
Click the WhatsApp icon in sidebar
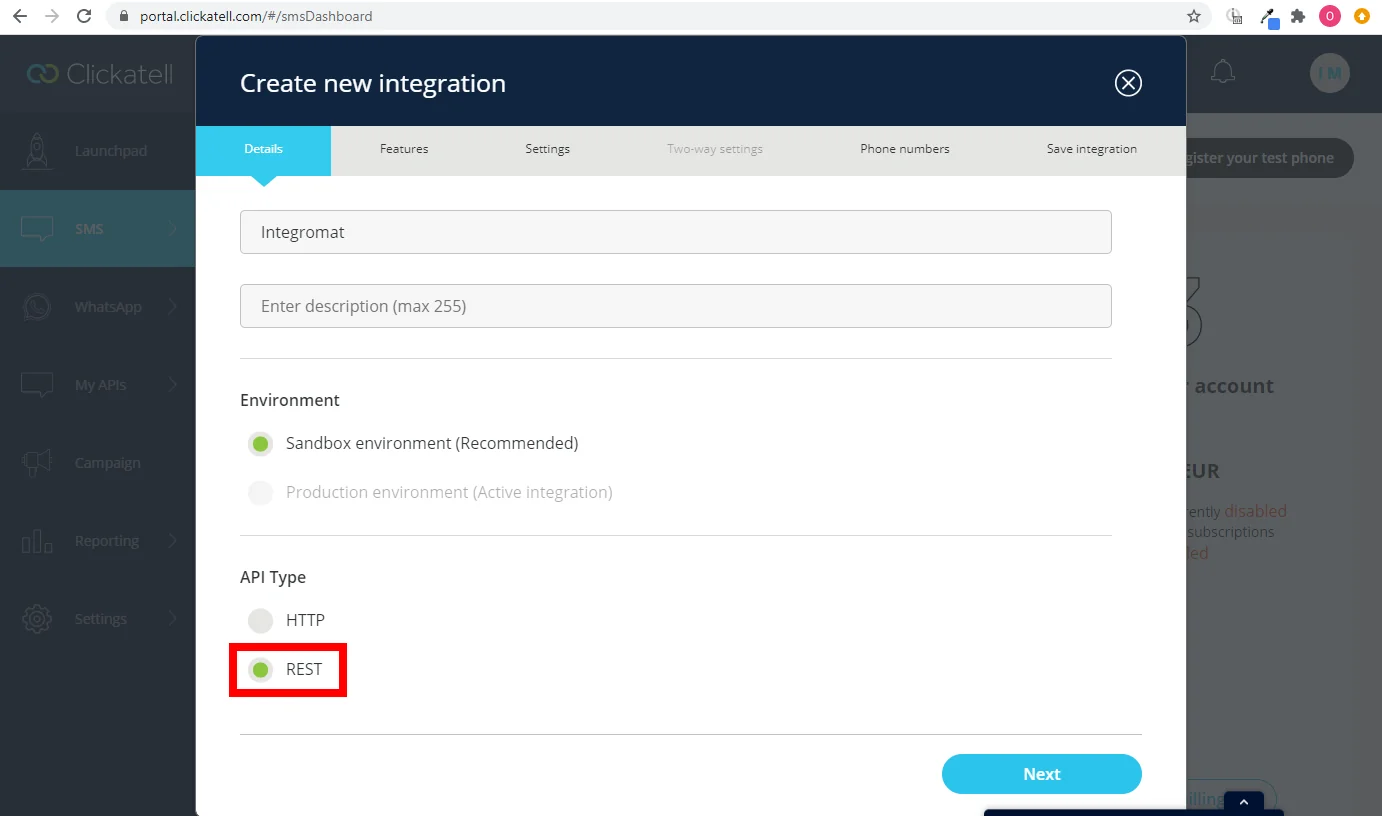(37, 307)
